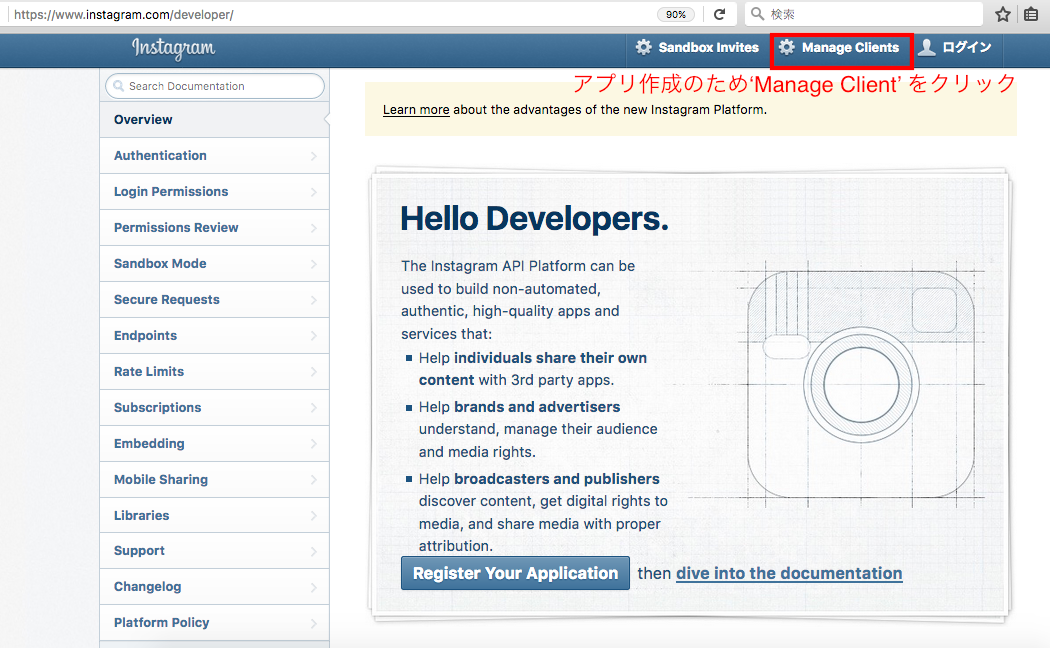This screenshot has width=1050, height=648.
Task: Open the Sandbox Mode section
Action: click(x=214, y=264)
